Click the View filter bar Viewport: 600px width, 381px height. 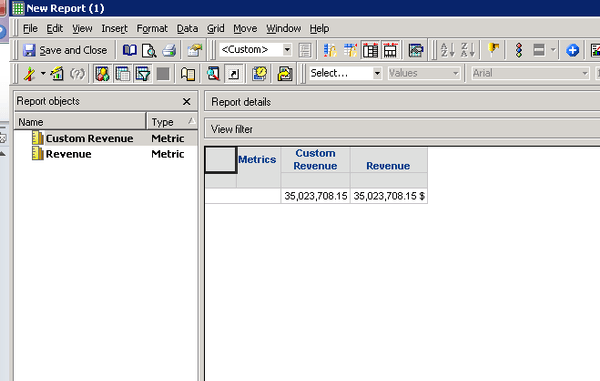(x=402, y=129)
